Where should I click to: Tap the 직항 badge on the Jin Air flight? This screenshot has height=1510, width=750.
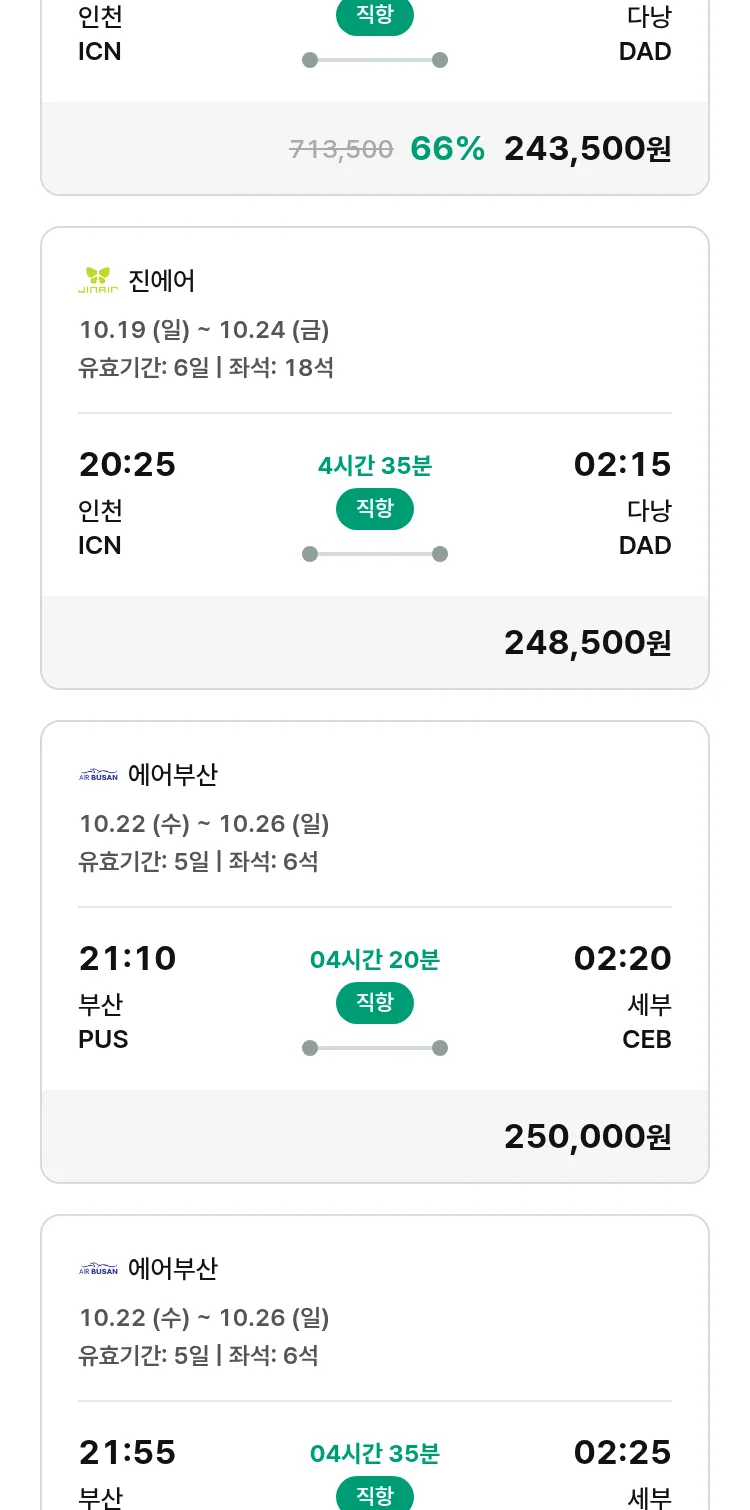(375, 509)
